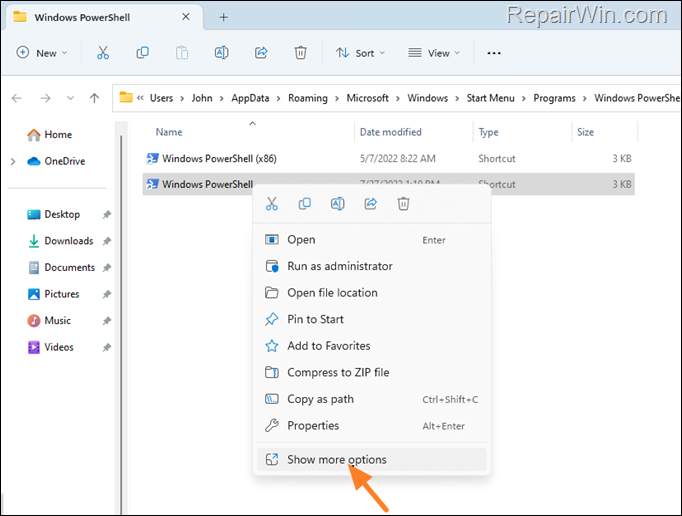682x516 pixels.
Task: Unpin Videos from Quick access
Action: pos(107,347)
